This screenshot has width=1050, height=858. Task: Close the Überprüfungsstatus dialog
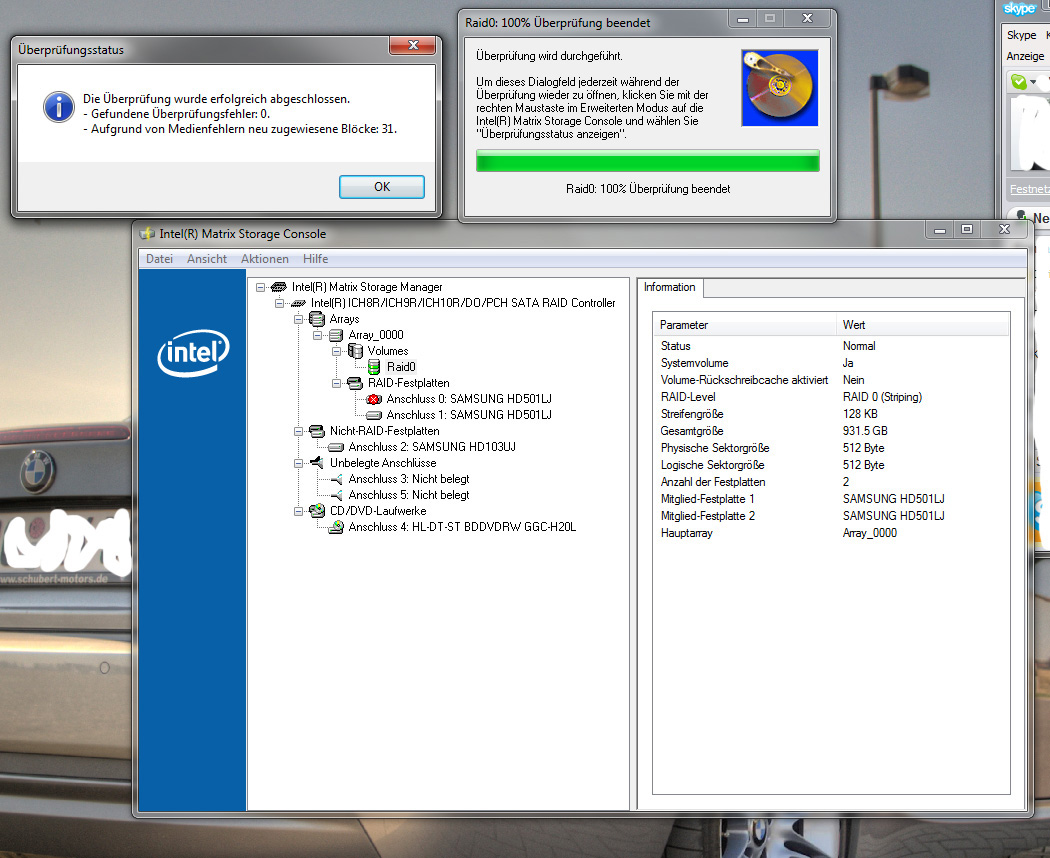pos(412,46)
